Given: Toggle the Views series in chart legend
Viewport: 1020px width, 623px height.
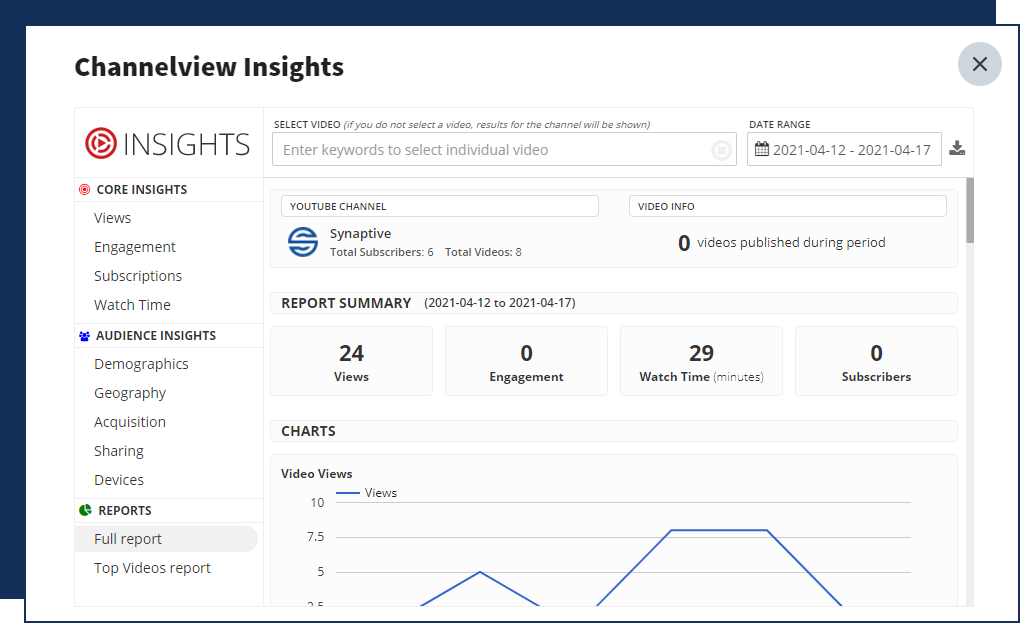Looking at the screenshot, I should coord(366,493).
